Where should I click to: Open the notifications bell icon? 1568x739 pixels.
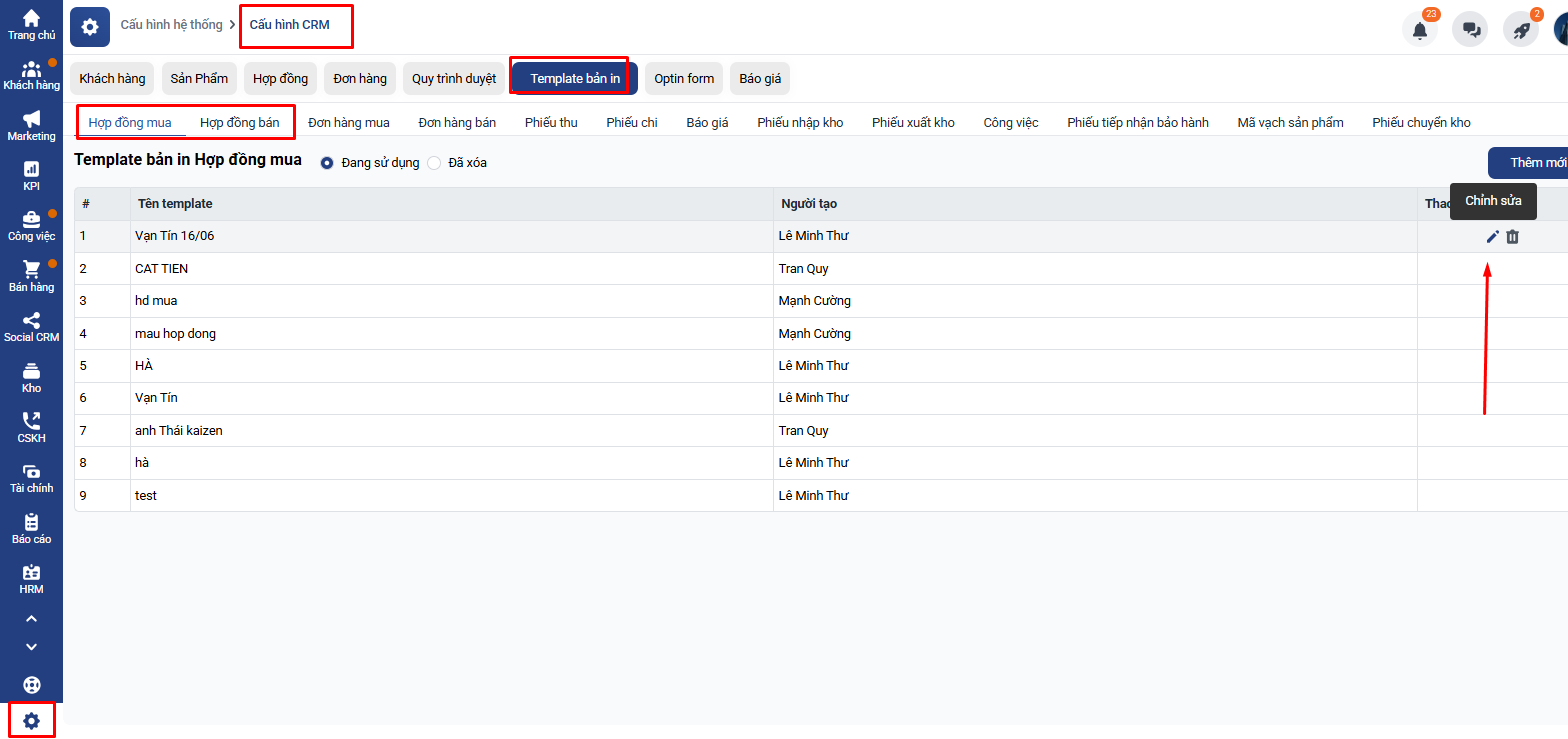1419,29
